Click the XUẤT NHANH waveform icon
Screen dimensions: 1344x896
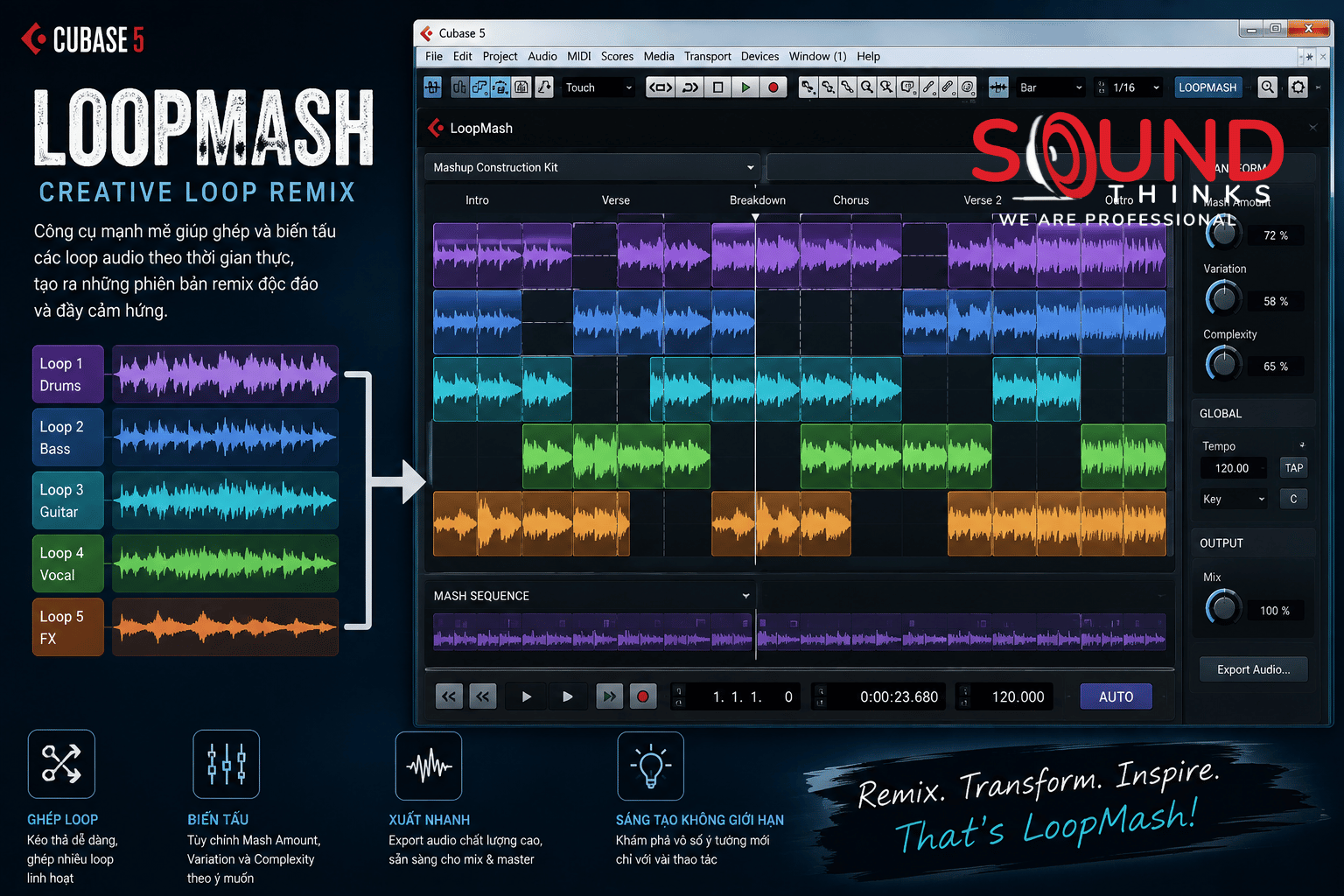click(x=429, y=766)
